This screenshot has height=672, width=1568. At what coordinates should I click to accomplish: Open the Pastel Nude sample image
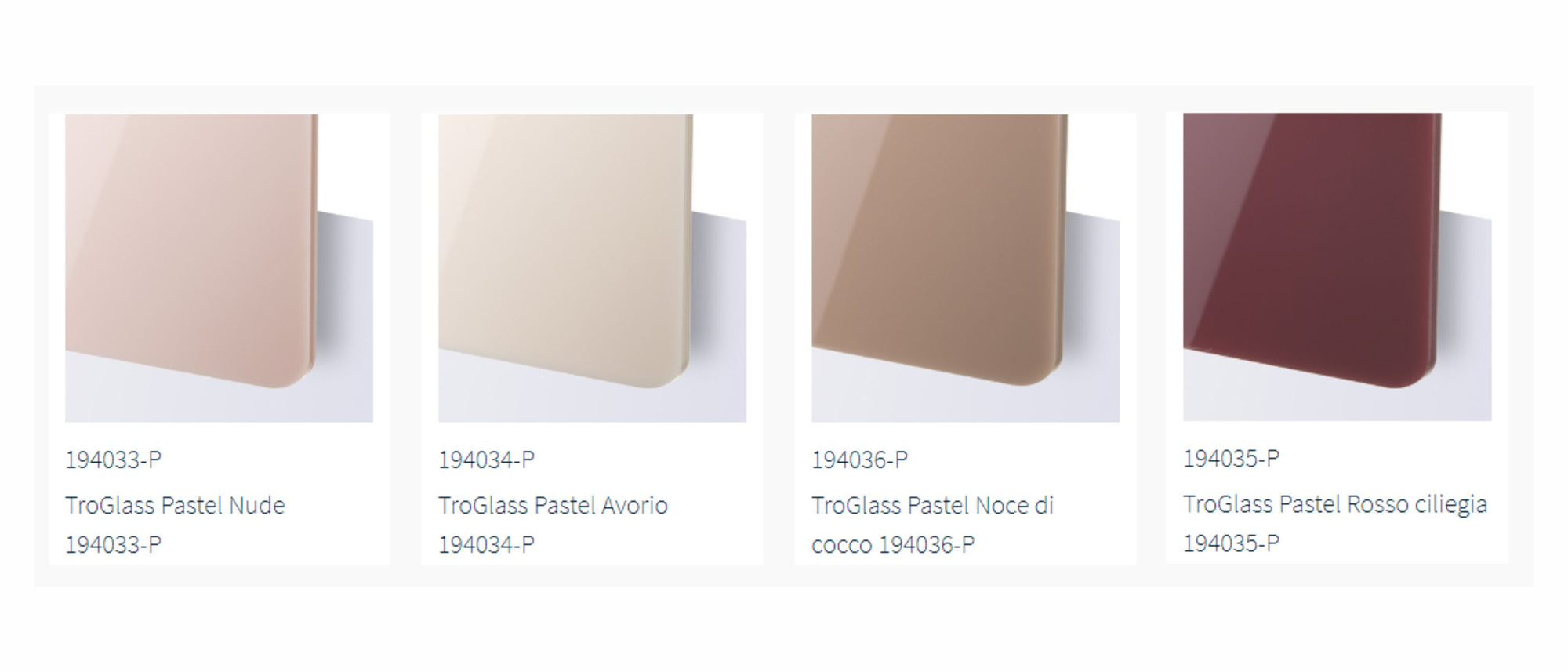219,268
